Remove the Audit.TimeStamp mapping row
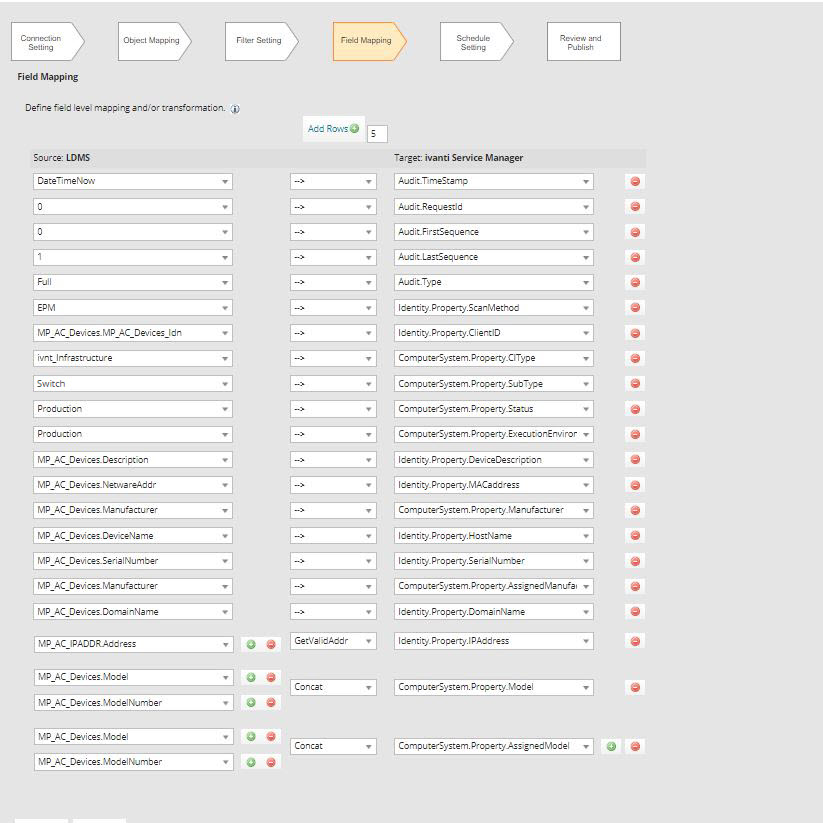Image resolution: width=823 pixels, height=823 pixels. [x=635, y=182]
